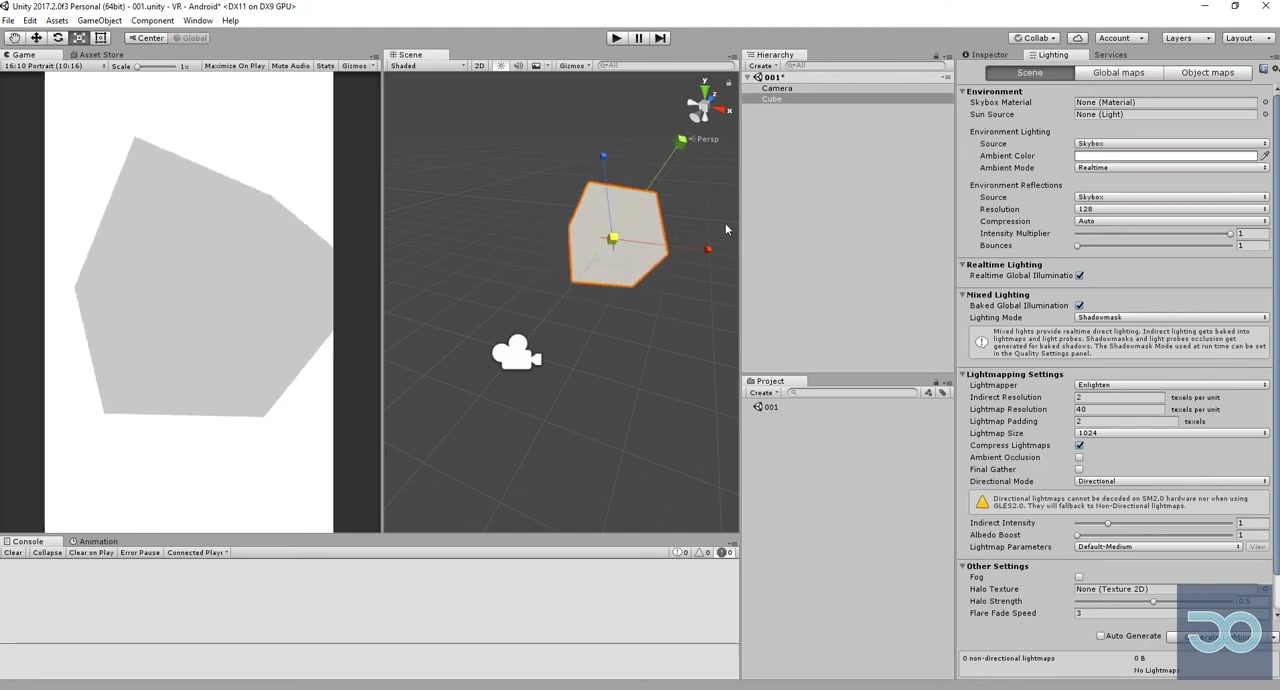This screenshot has width=1280, height=690.
Task: Toggle pivot Center button
Action: click(x=146, y=38)
